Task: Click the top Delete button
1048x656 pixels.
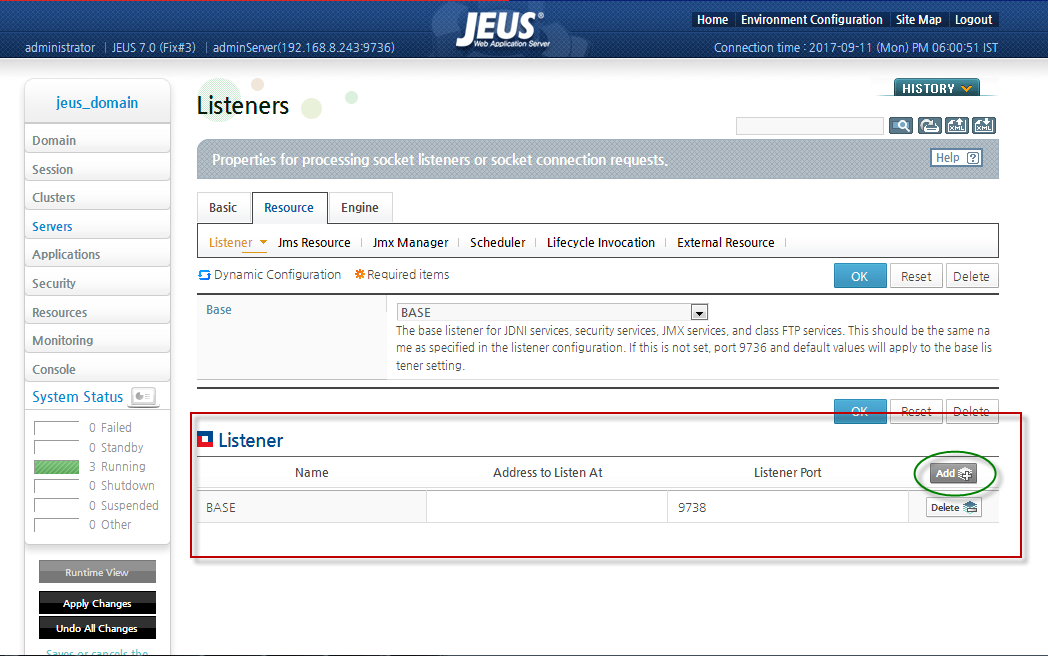Action: click(972, 276)
